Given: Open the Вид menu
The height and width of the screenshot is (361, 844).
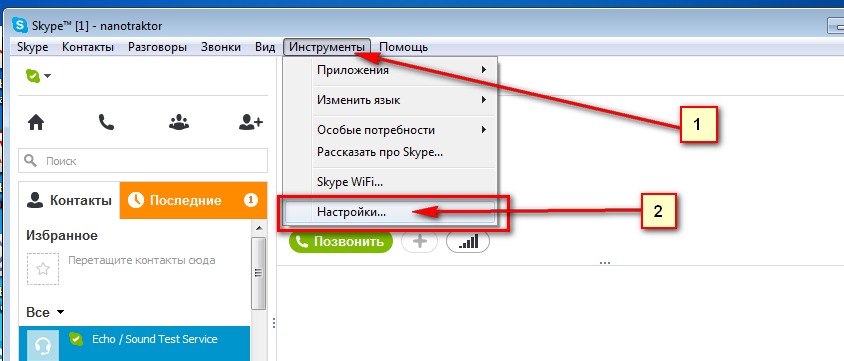Looking at the screenshot, I should [x=265, y=47].
